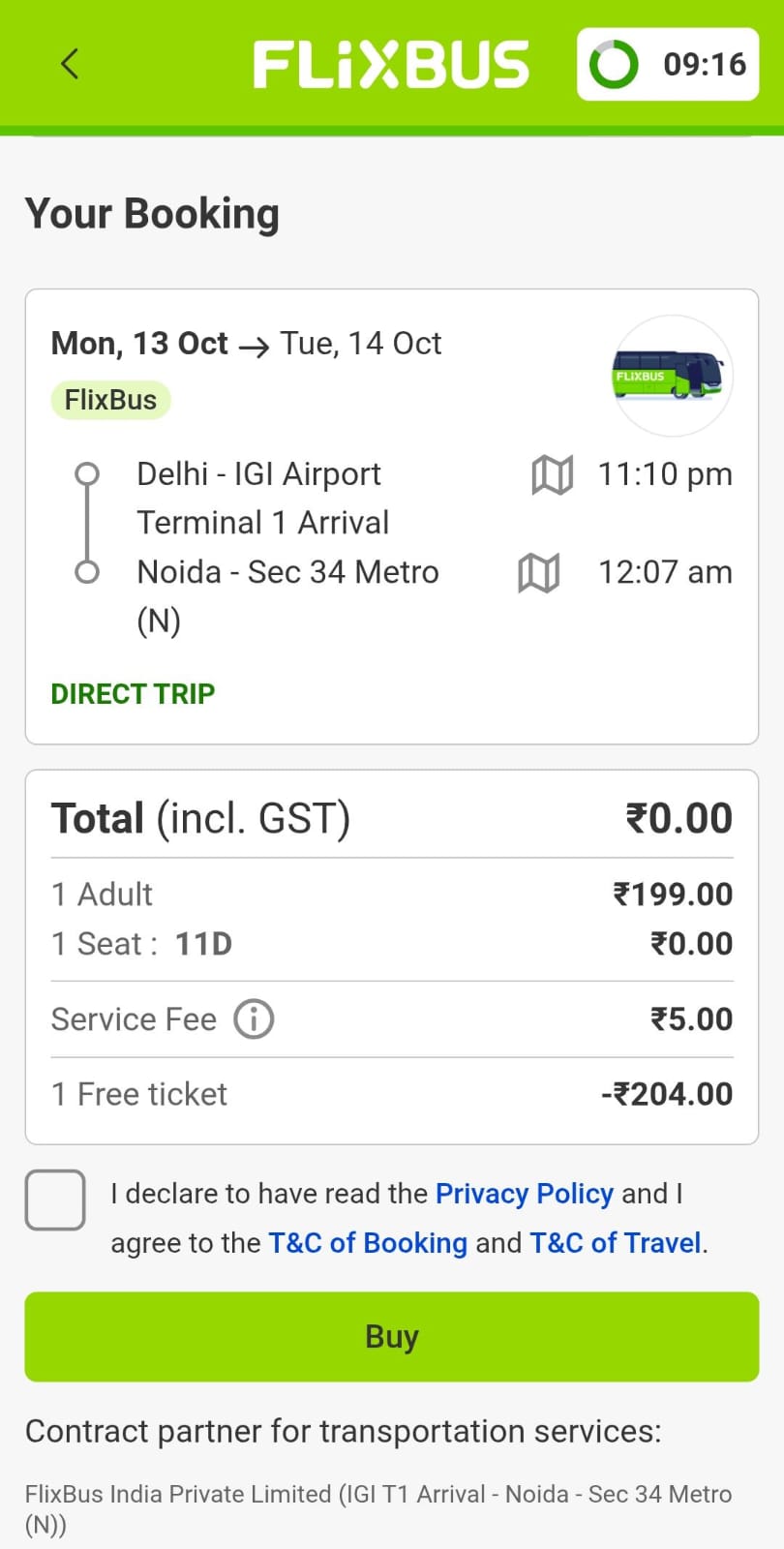Tap the 09:16 session timer text
This screenshot has width=784, height=1549.
click(705, 65)
